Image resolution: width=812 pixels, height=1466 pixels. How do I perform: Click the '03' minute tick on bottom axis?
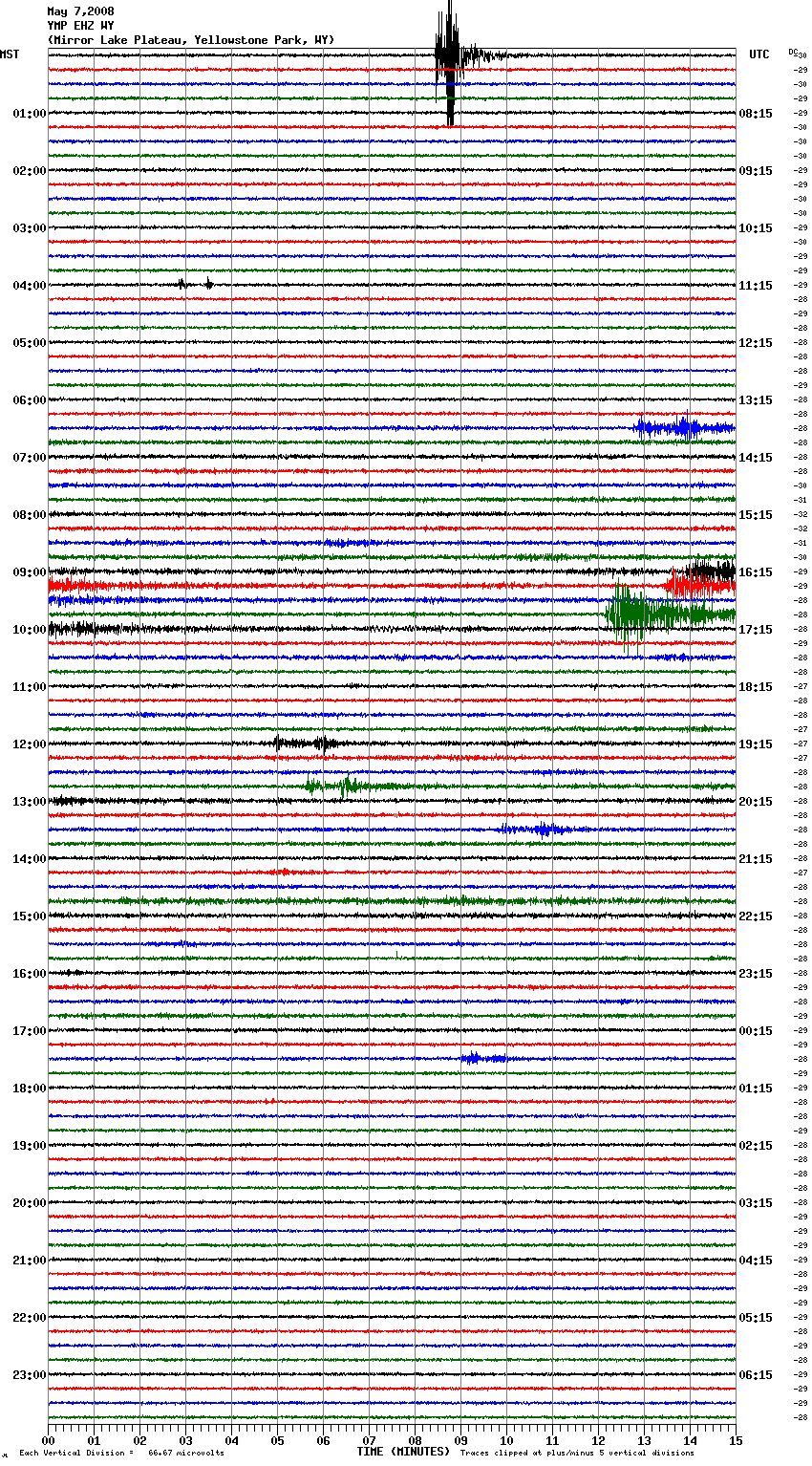click(185, 1440)
